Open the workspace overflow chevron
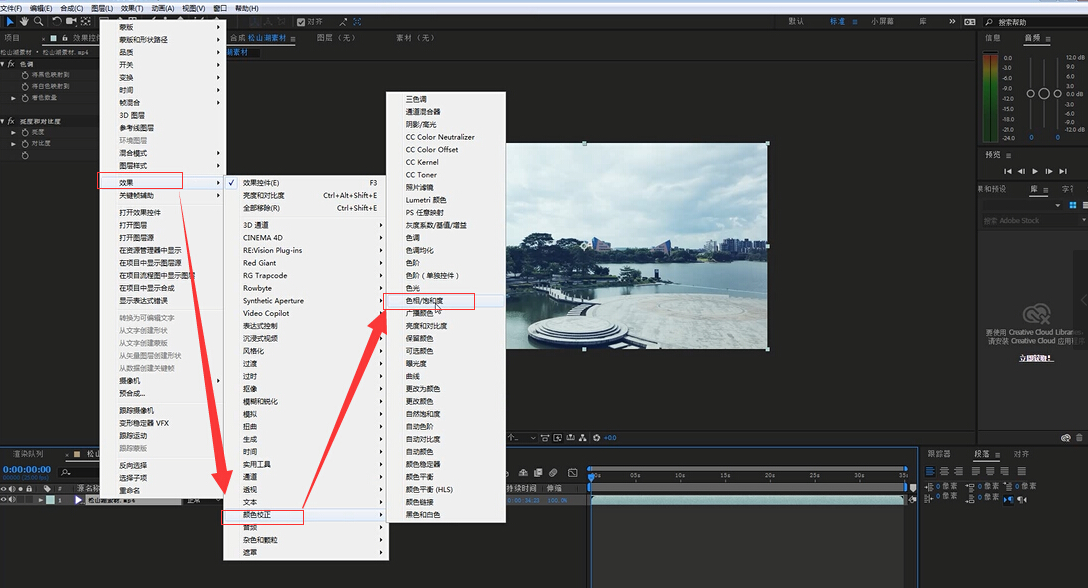The image size is (1088, 588). point(952,22)
